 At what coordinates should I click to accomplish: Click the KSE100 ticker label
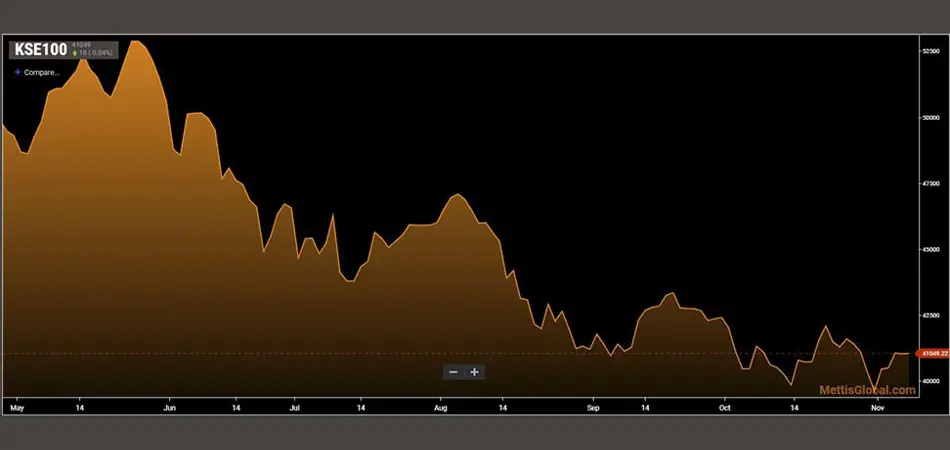click(41, 50)
